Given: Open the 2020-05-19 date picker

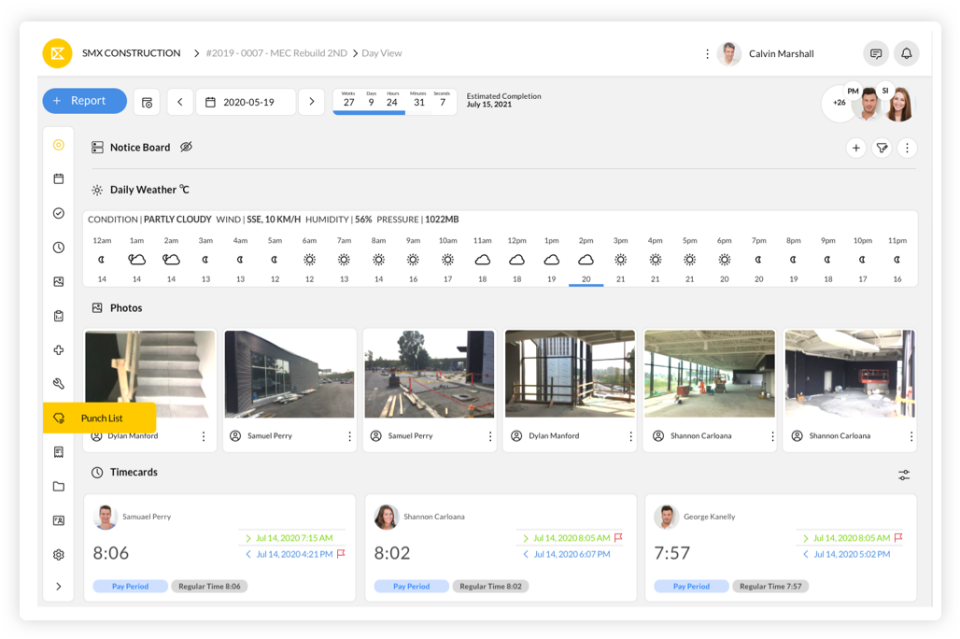Looking at the screenshot, I should pyautogui.click(x=249, y=101).
